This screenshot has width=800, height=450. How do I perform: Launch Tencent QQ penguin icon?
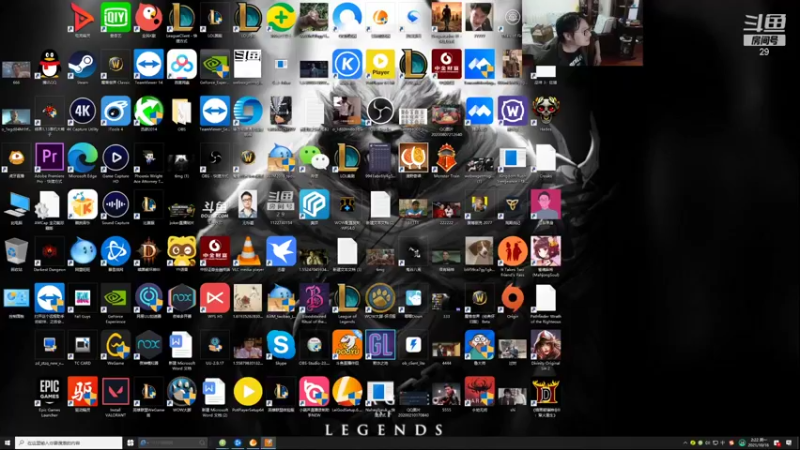click(x=49, y=66)
